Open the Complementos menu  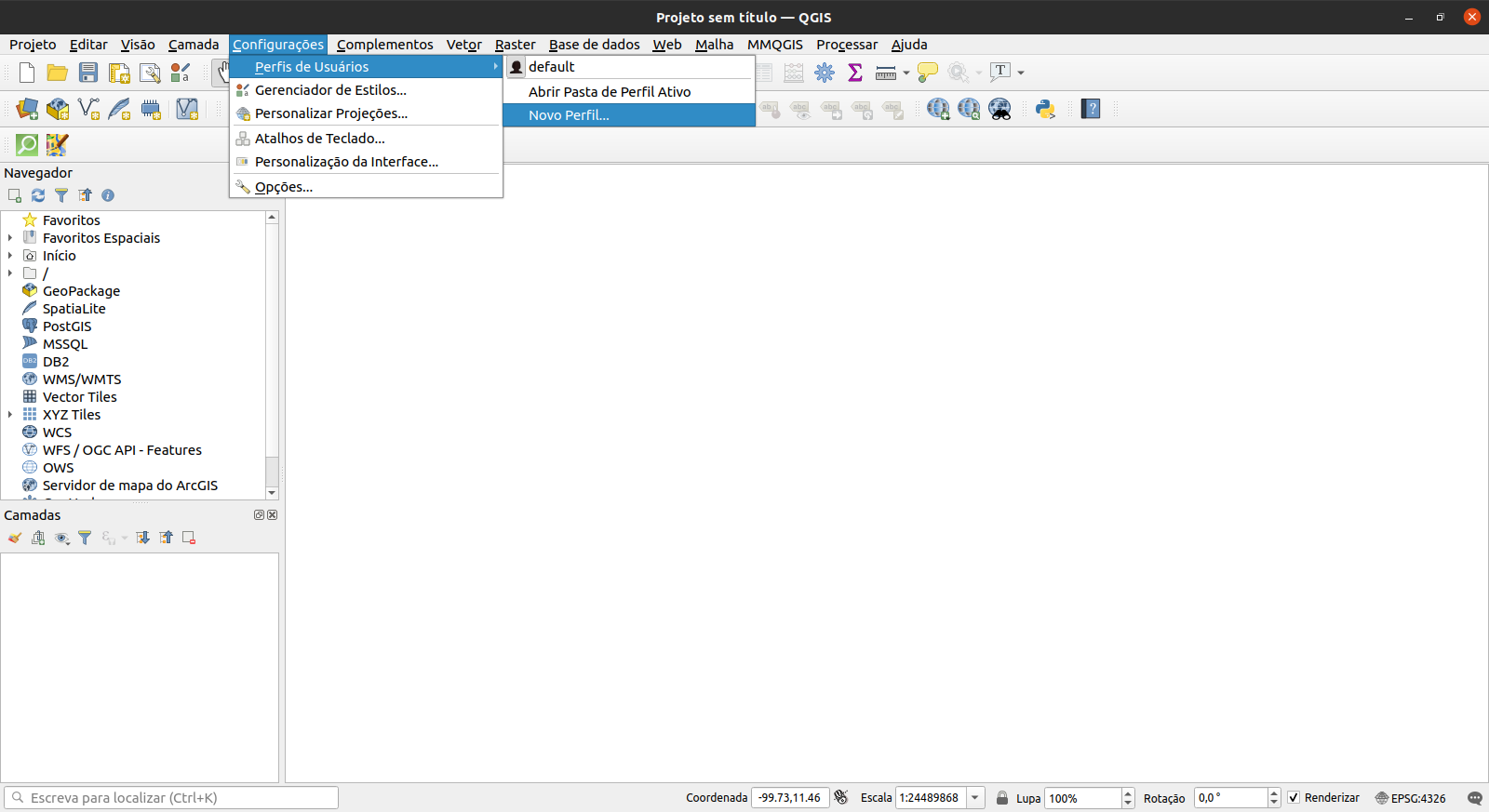coord(384,45)
